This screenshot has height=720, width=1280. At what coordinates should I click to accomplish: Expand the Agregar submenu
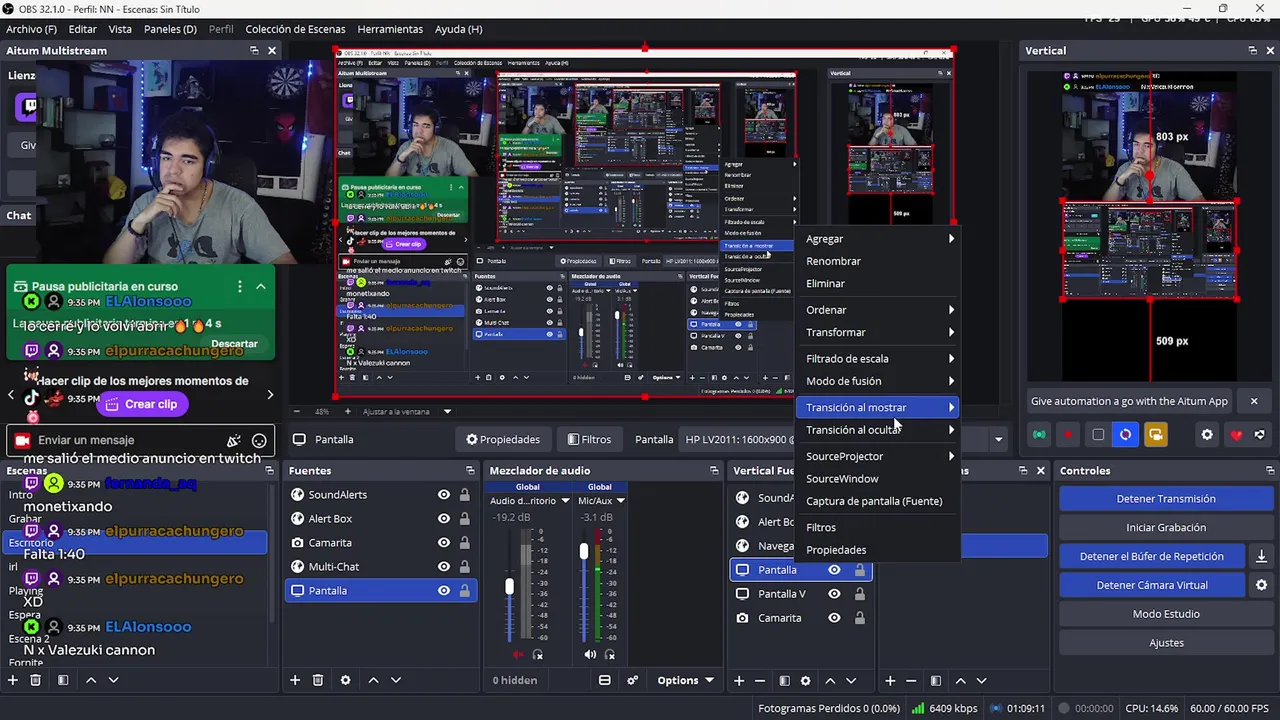pyautogui.click(x=877, y=239)
